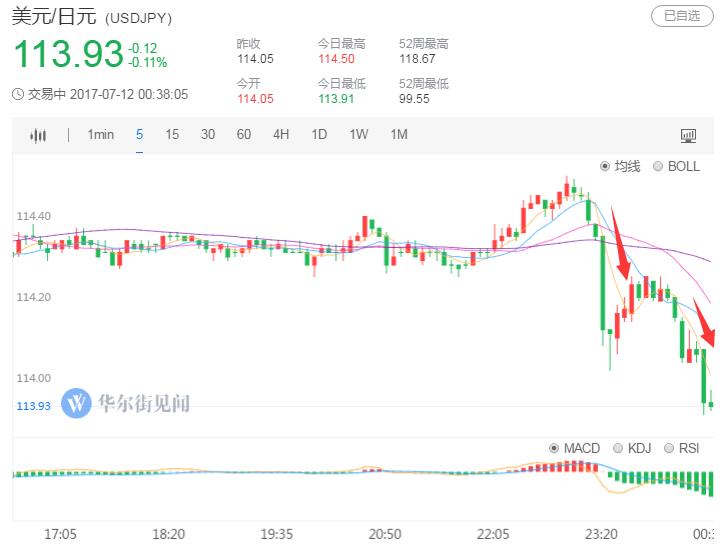Click the 22:05 time axis label
Viewport: 724px width, 552px height.
(493, 534)
